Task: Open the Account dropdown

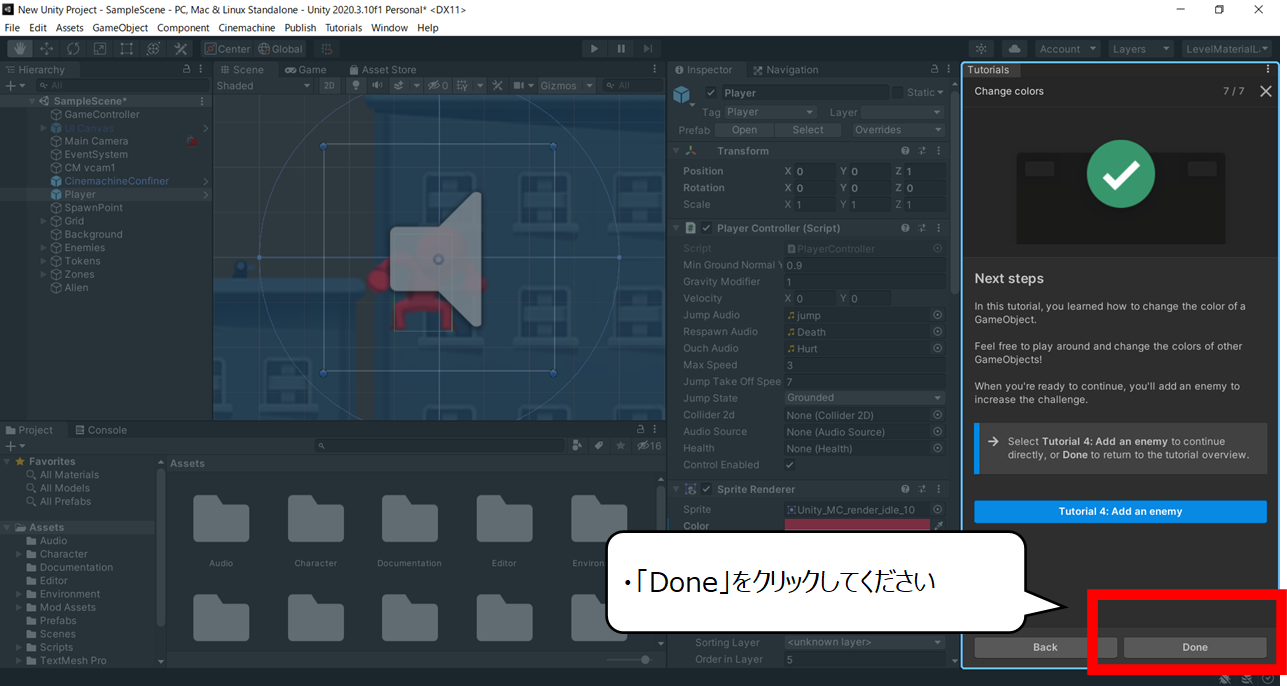Action: click(1067, 48)
